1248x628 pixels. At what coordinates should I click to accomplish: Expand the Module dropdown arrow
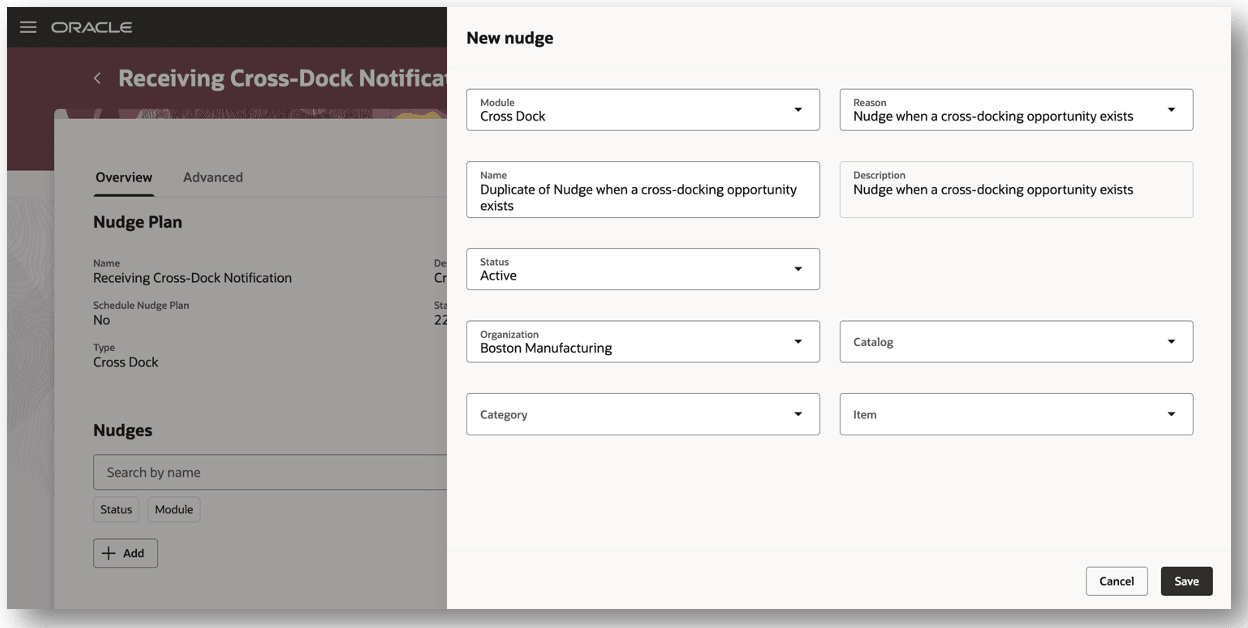click(x=798, y=110)
